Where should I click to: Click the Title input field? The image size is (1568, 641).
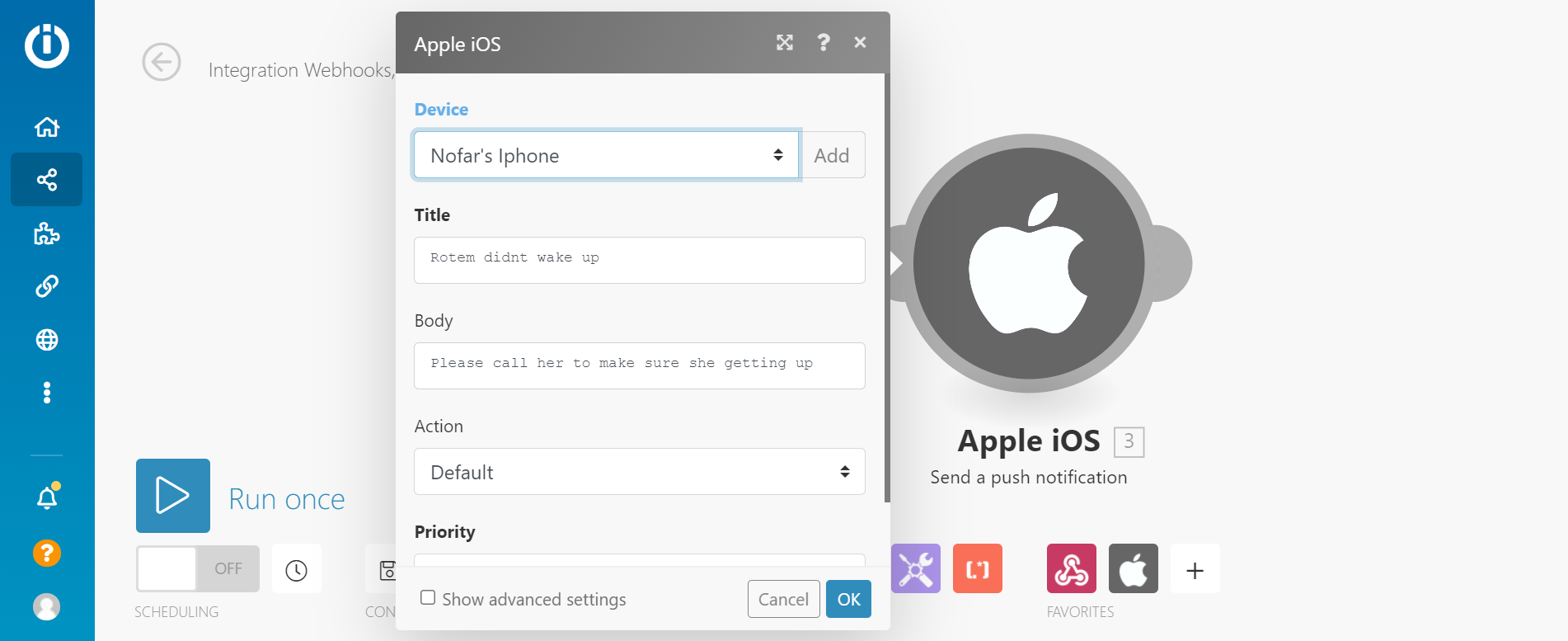point(640,260)
